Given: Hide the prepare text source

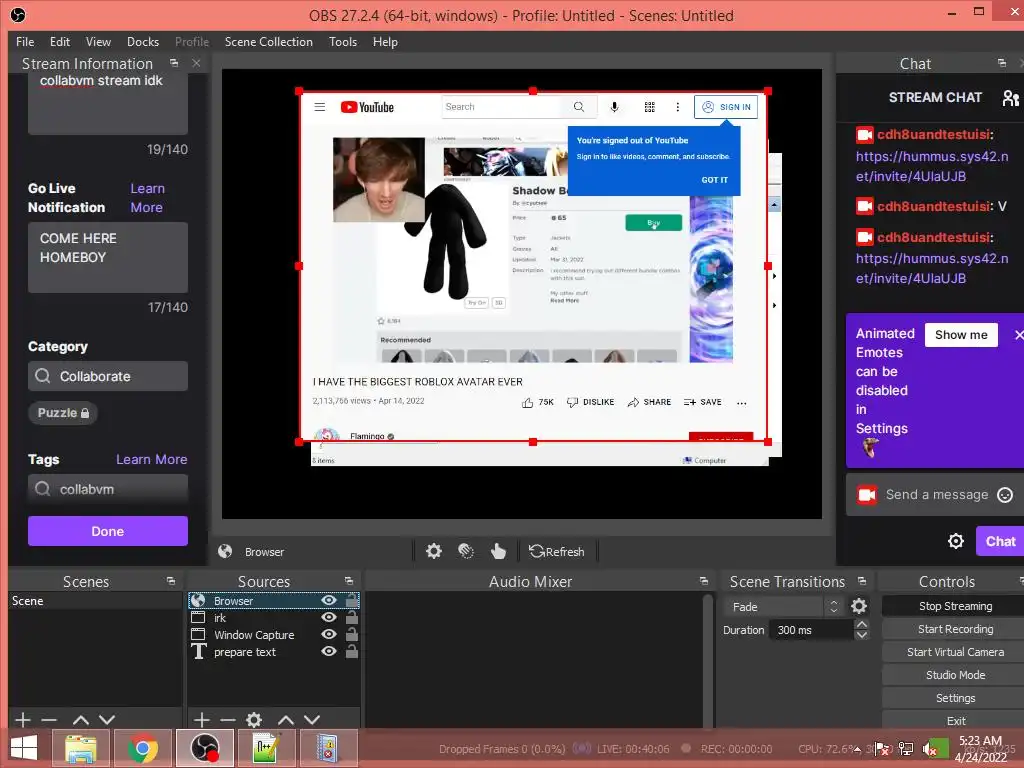Looking at the screenshot, I should (x=329, y=651).
